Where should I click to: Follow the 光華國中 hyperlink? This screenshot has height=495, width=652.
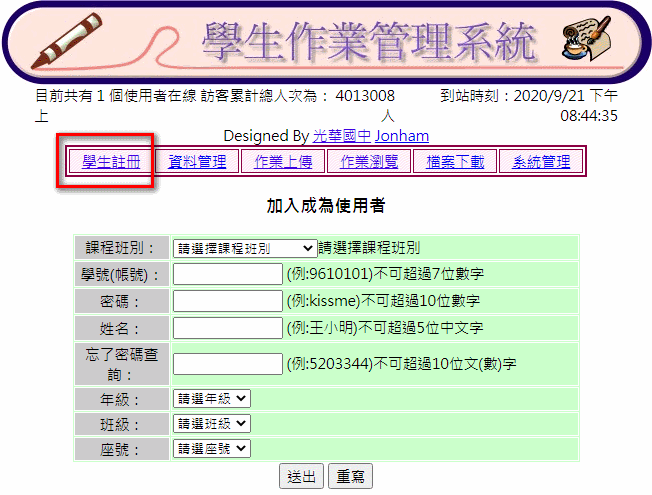[342, 135]
